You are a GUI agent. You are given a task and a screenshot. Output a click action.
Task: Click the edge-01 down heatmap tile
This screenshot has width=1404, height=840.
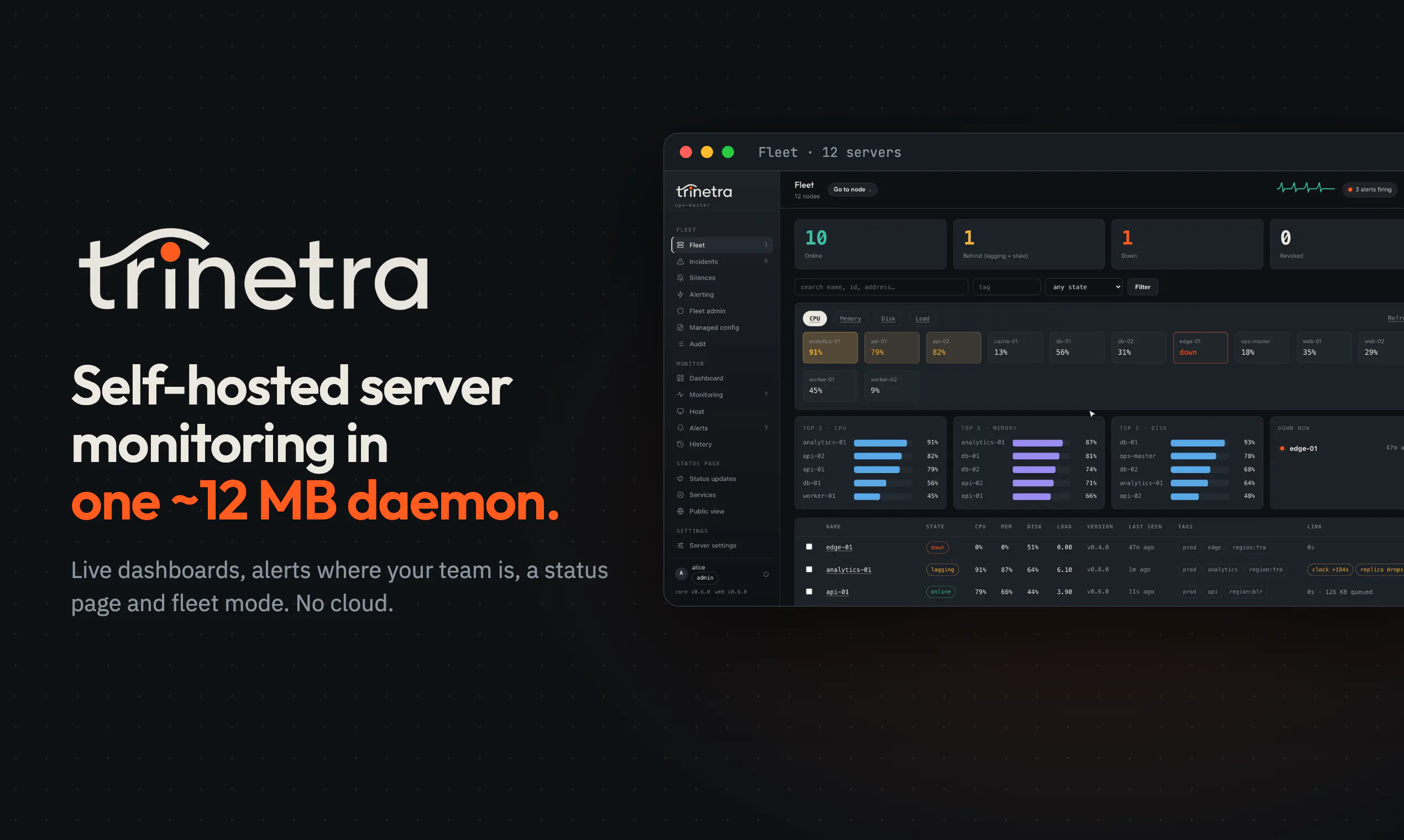click(x=1200, y=348)
